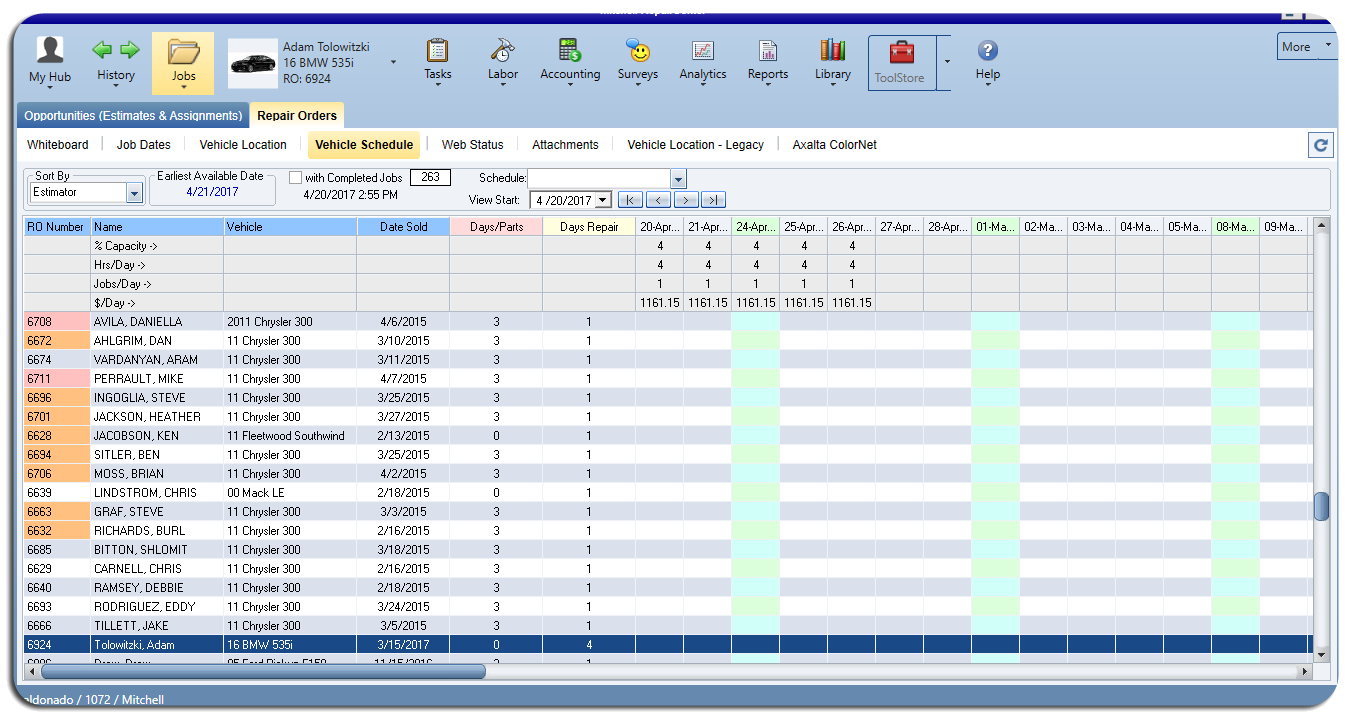
Task: Open the View Start date picker
Action: click(603, 200)
